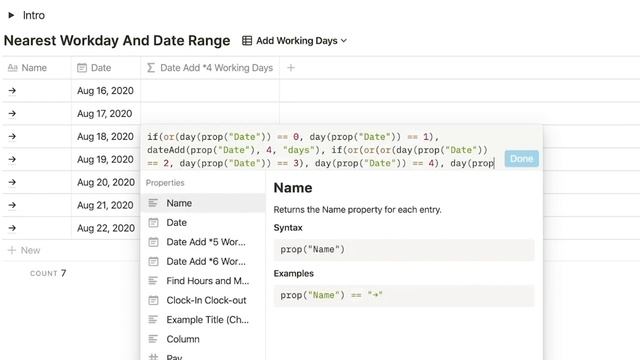
Task: Click the Date Add *4 Working Days column header
Action: point(210,68)
